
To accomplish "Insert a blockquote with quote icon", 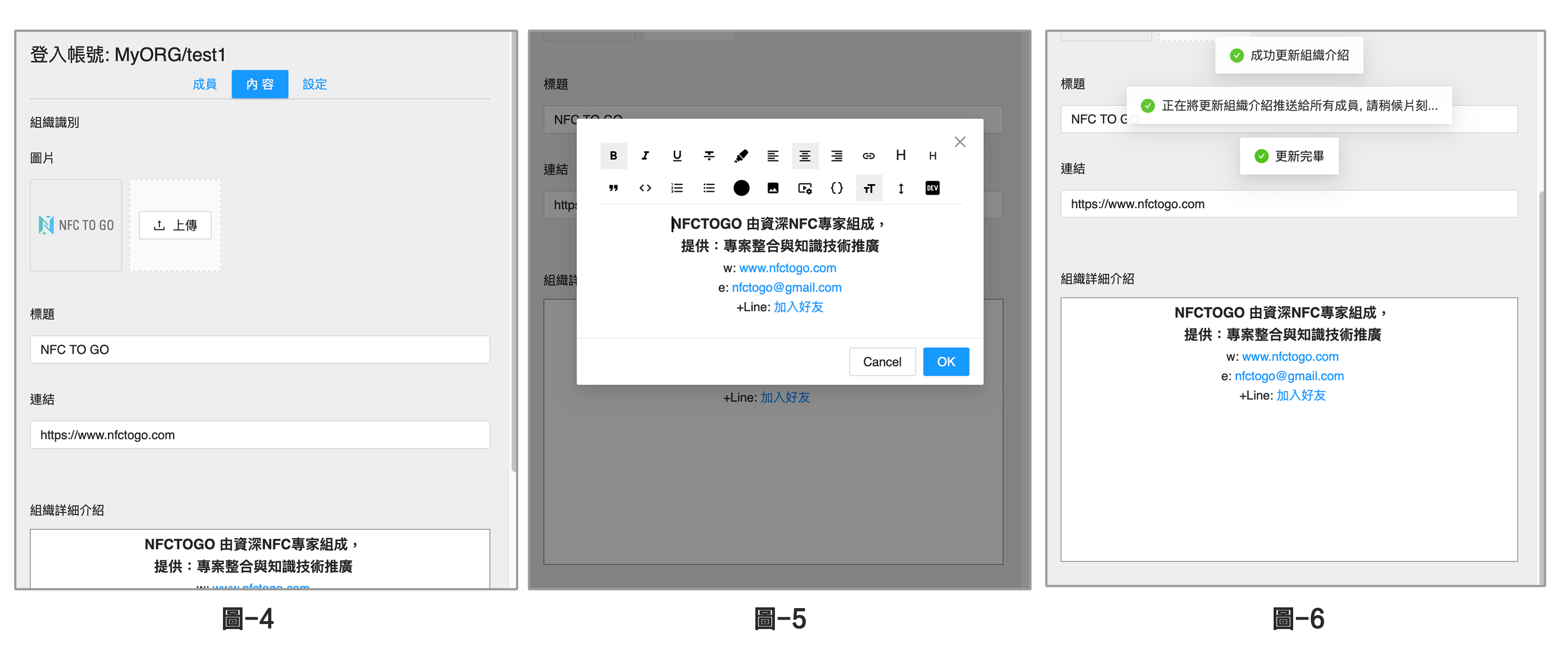I will pos(613,188).
